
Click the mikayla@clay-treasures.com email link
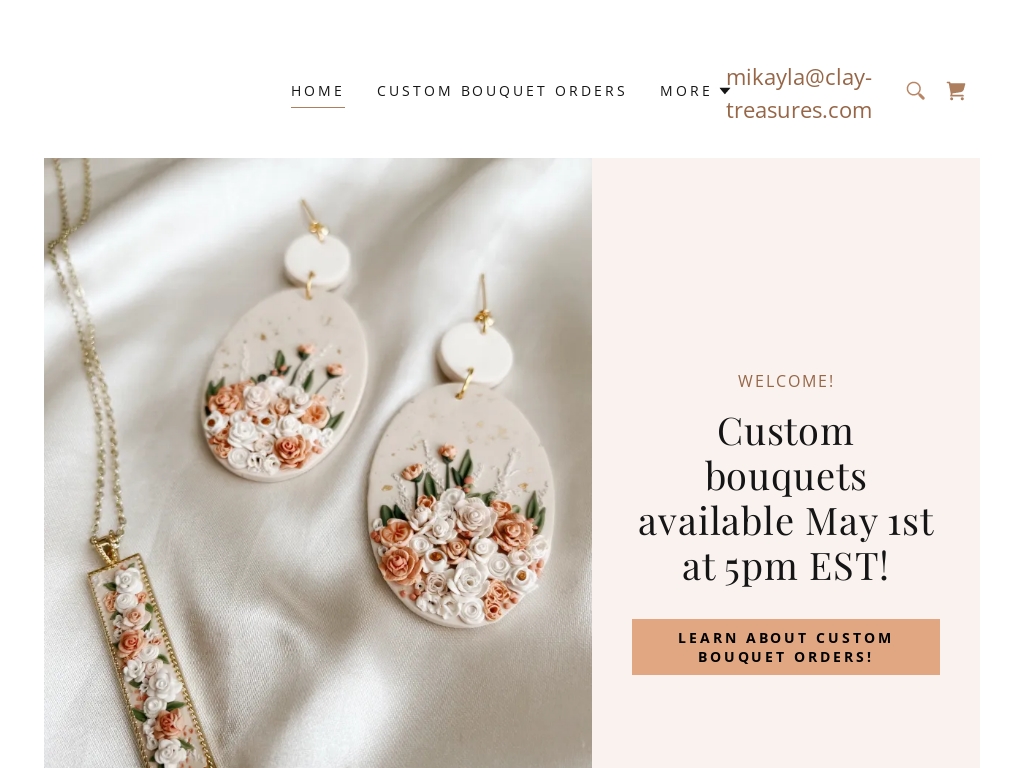coord(799,93)
